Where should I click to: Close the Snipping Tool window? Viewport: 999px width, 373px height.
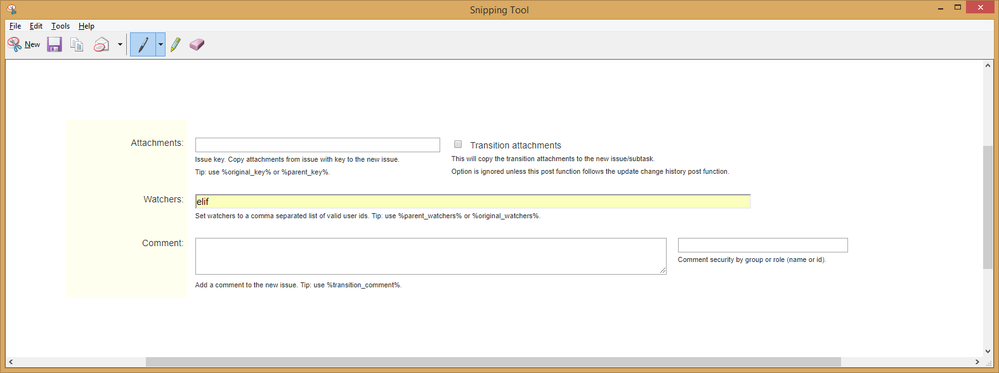981,7
